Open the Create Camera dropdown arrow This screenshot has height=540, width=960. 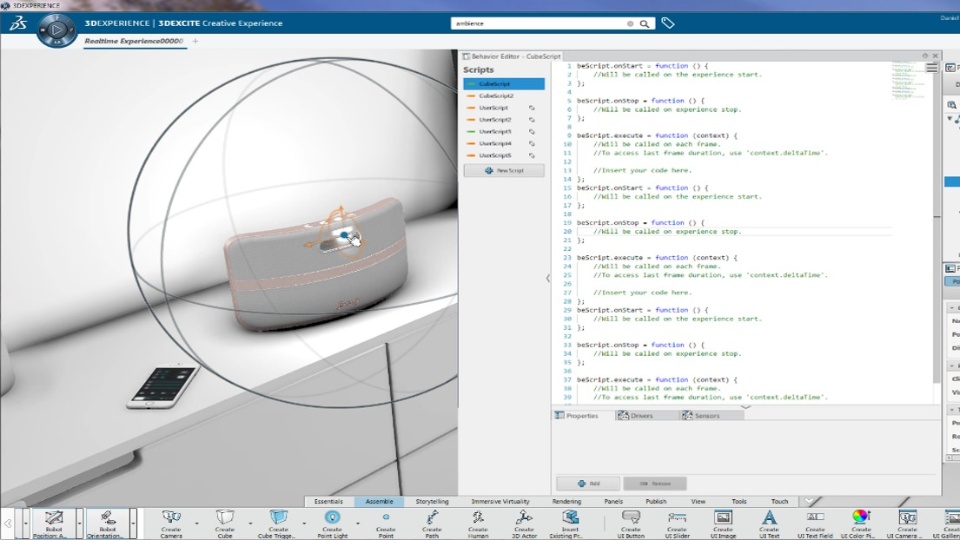tap(195, 522)
